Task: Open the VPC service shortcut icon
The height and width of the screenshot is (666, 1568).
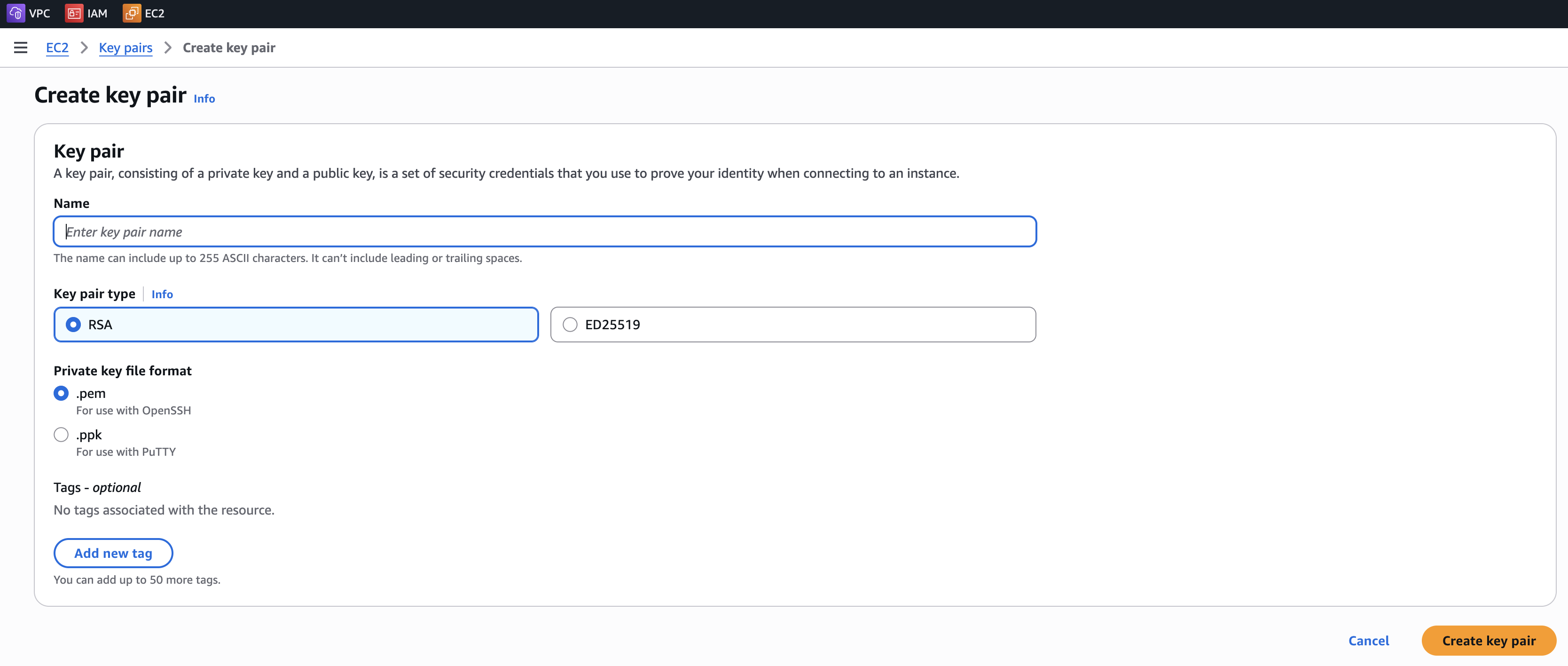Action: (16, 13)
